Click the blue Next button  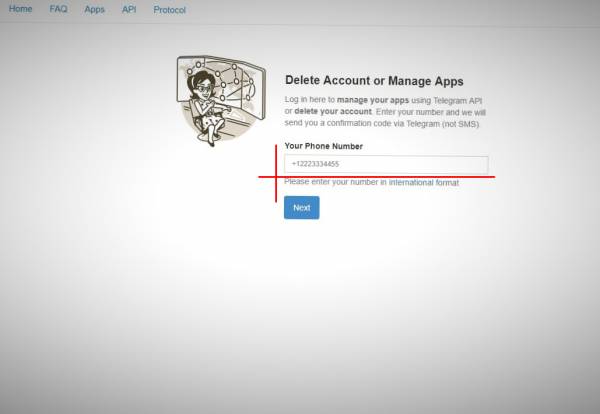[x=302, y=208]
